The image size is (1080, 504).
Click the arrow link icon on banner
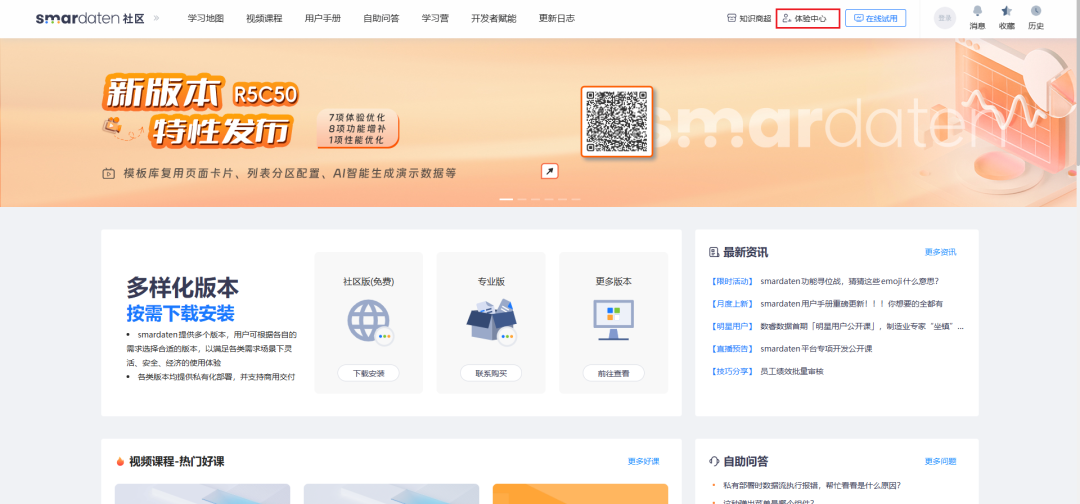[549, 171]
